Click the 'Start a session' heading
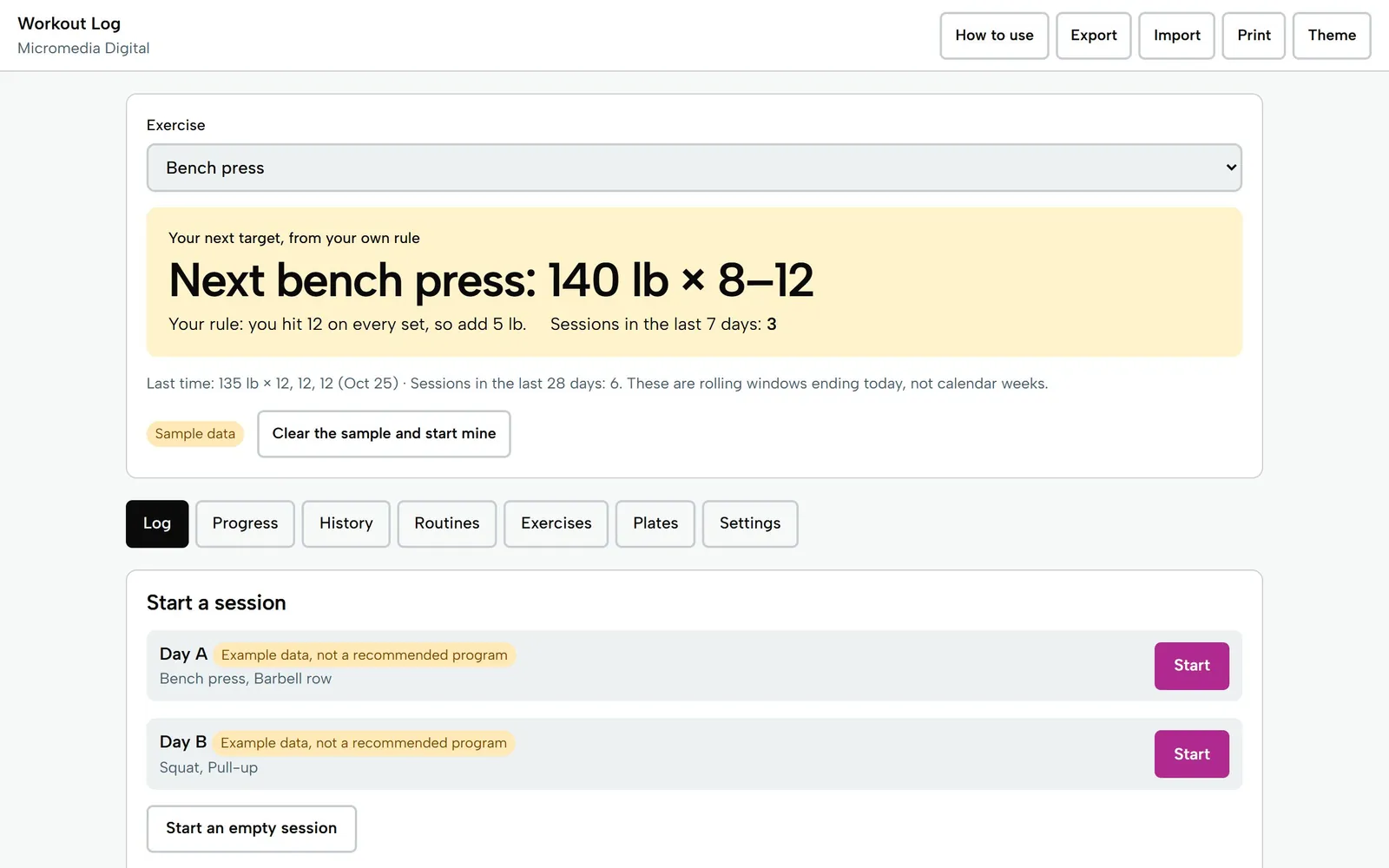The width and height of the screenshot is (1389, 868). [x=216, y=602]
